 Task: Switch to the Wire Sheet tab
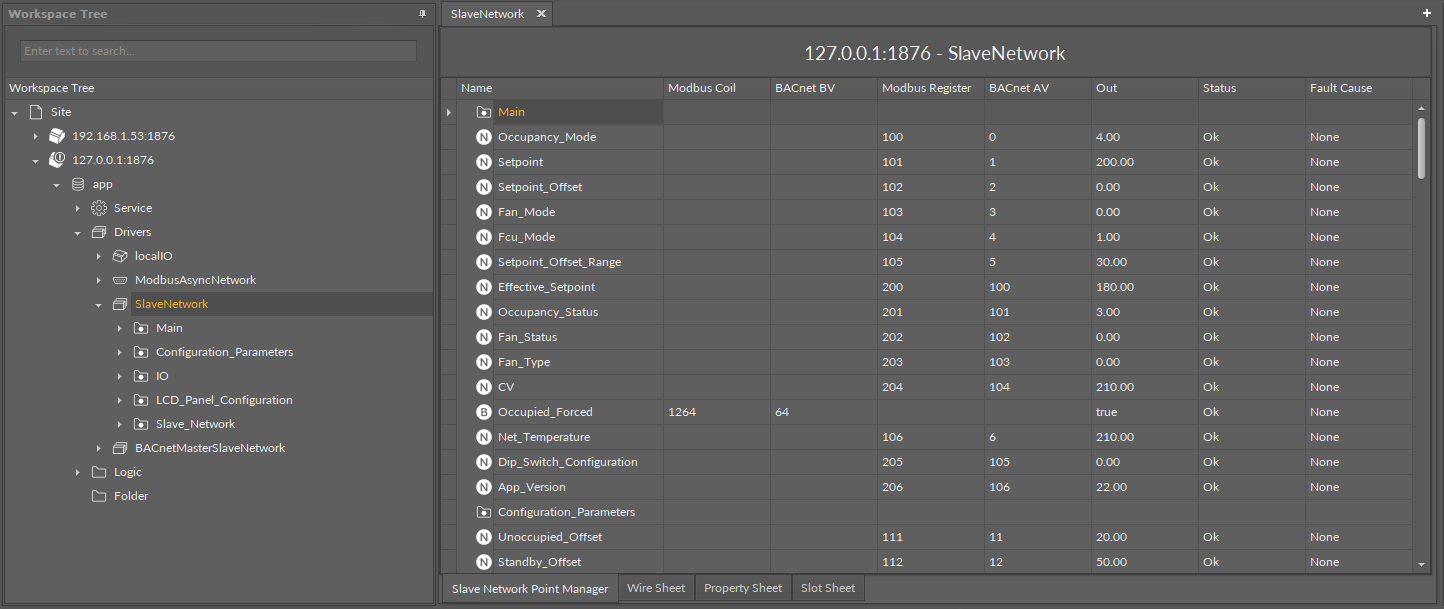[656, 588]
